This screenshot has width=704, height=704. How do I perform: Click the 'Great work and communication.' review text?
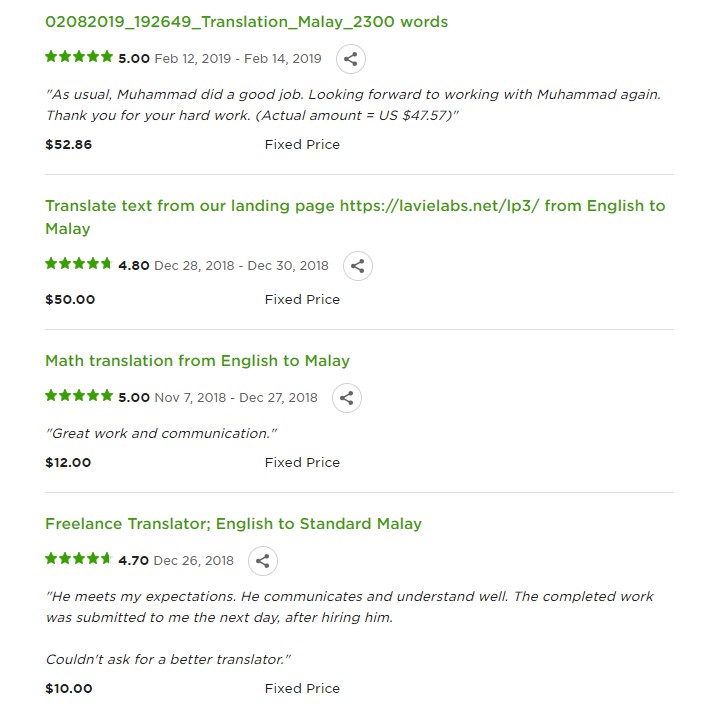(x=161, y=434)
